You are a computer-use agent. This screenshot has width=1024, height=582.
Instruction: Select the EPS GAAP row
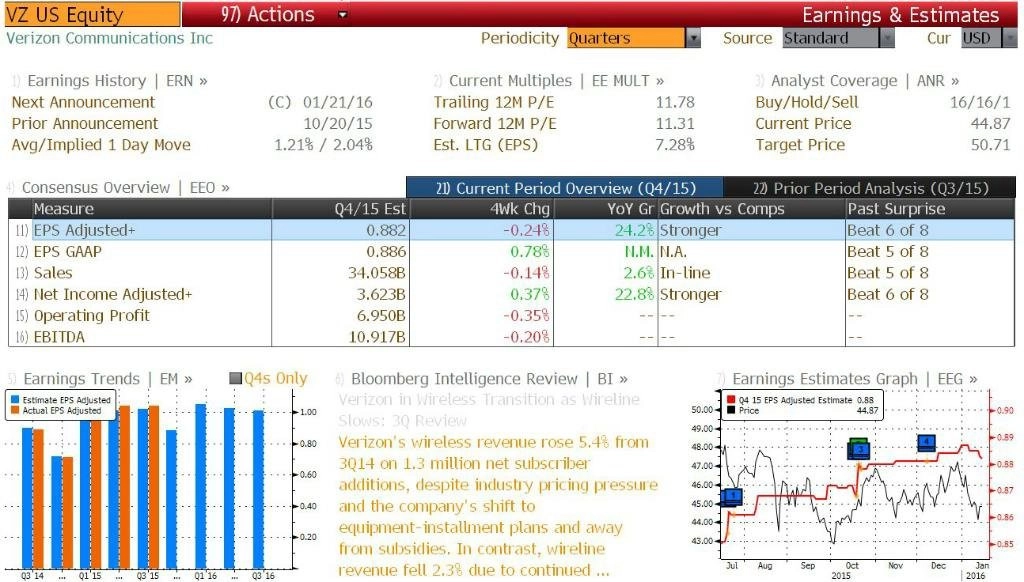tap(511, 251)
